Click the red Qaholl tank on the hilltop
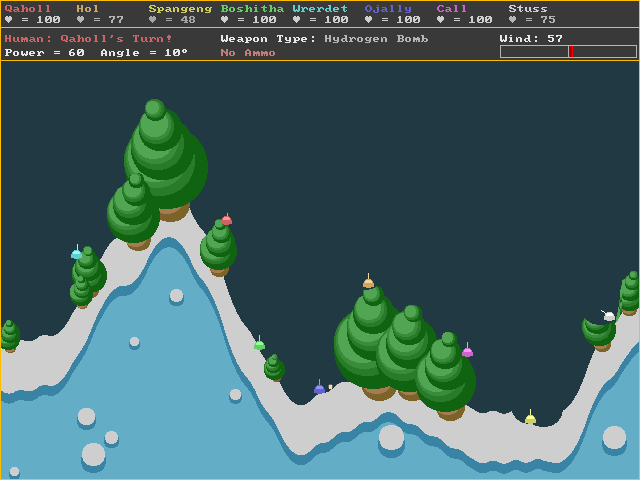 click(x=227, y=220)
